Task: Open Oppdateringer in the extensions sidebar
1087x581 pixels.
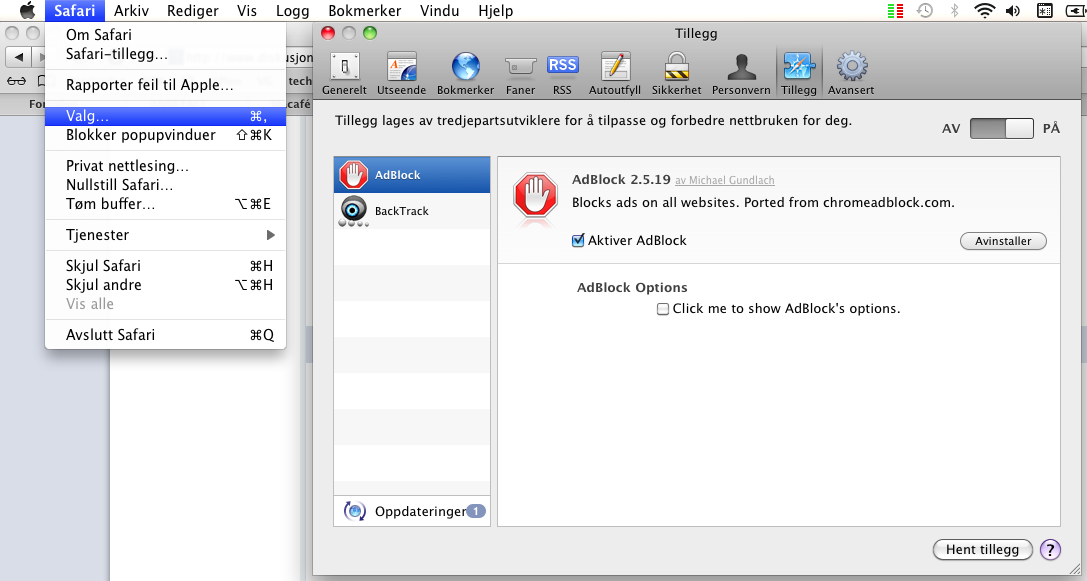Action: [412, 512]
